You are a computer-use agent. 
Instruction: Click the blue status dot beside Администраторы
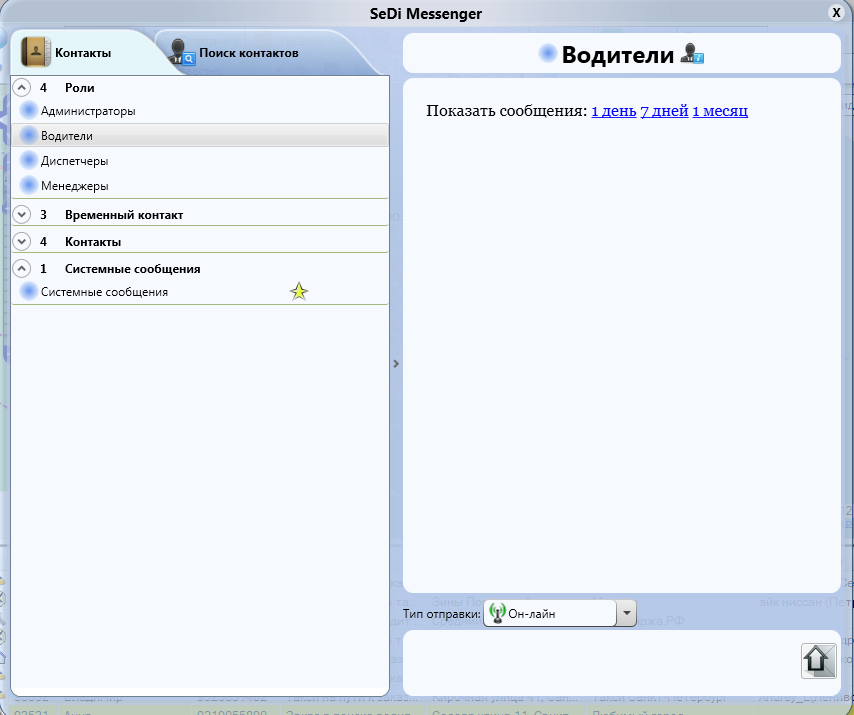(28, 111)
